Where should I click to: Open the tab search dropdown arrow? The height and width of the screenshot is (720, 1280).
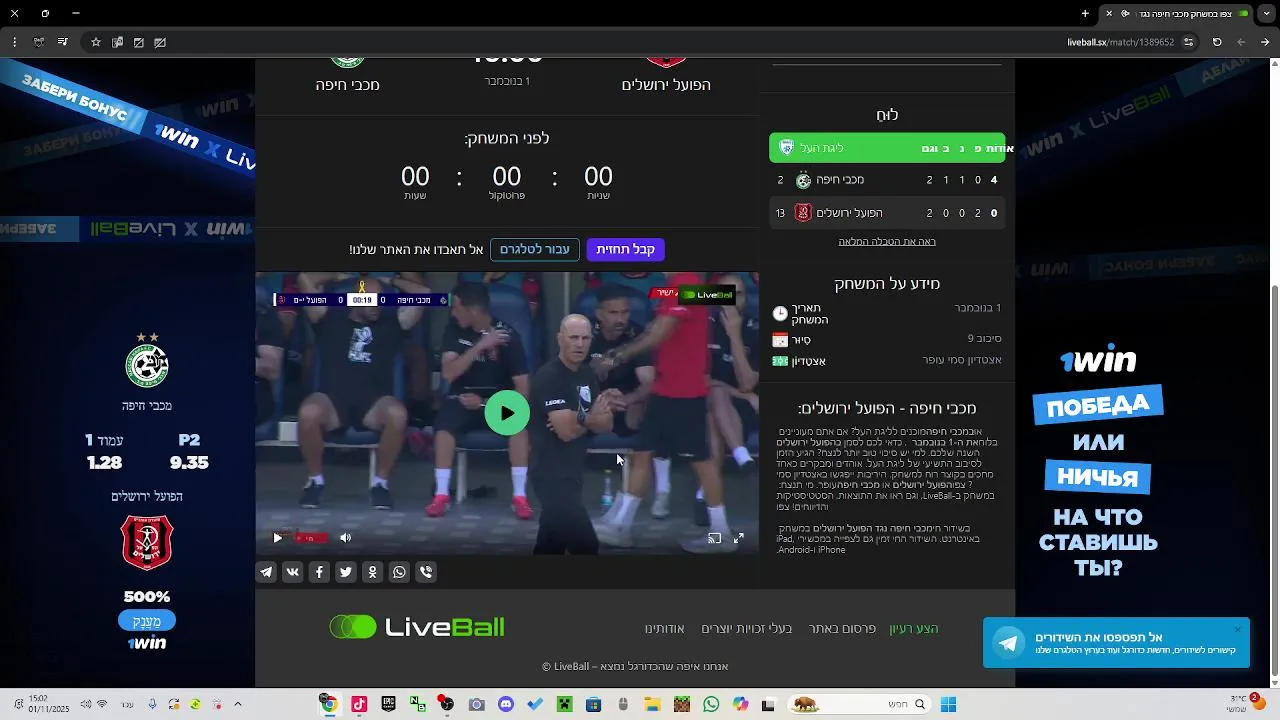pos(1265,13)
